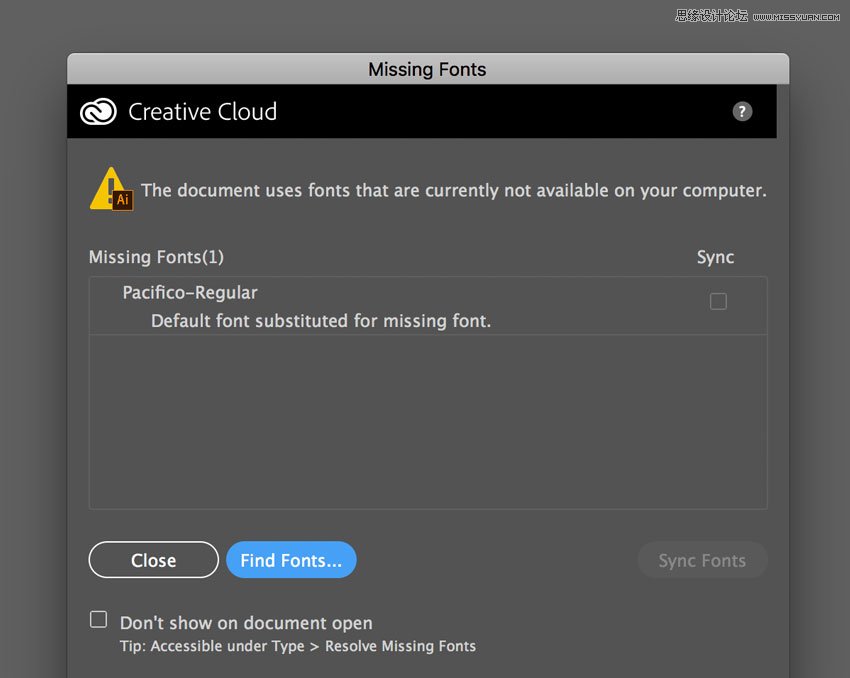The image size is (850, 678).
Task: Click the Sync column header
Action: pos(715,257)
